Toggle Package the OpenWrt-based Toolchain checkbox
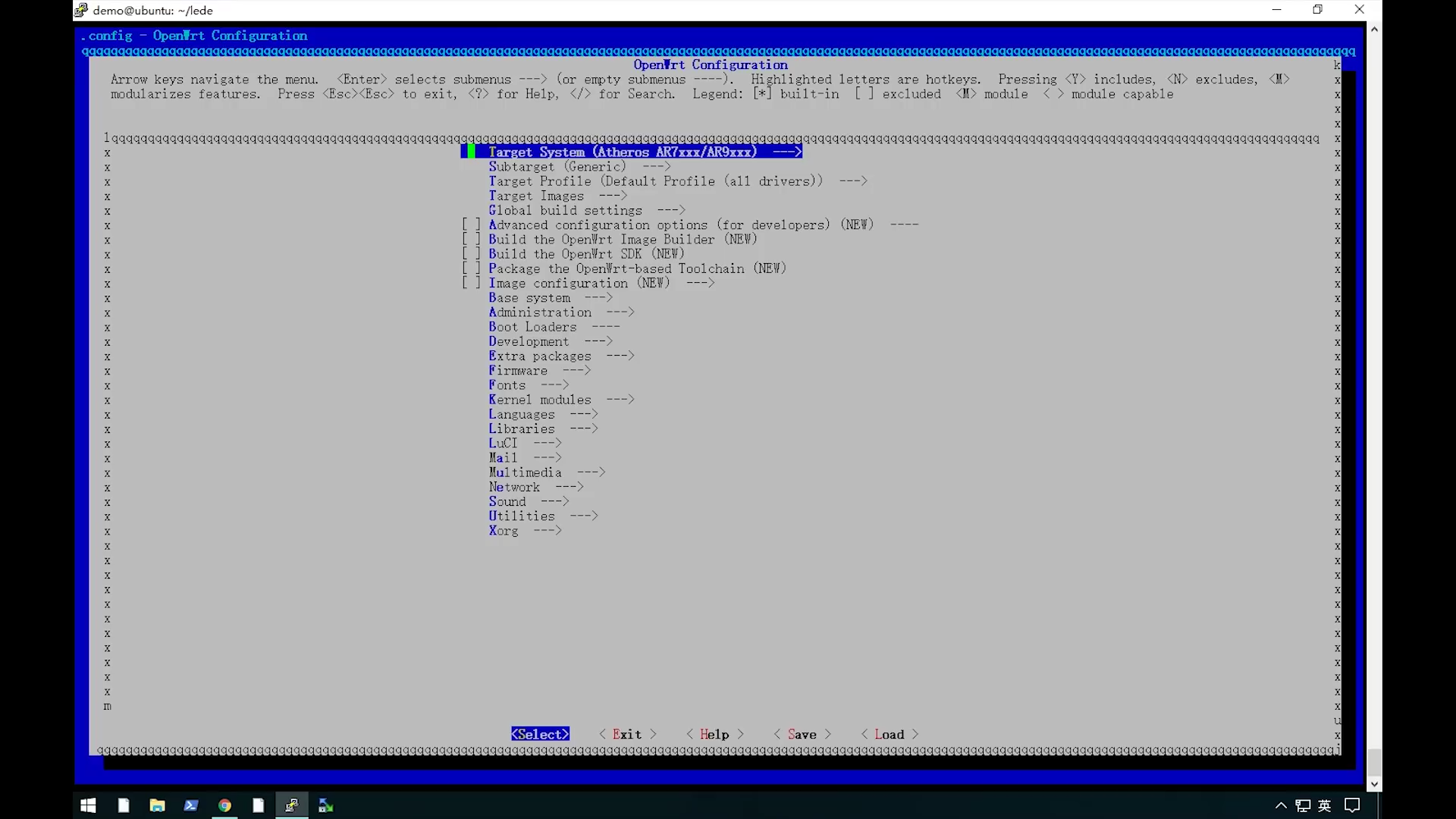Image resolution: width=1456 pixels, height=819 pixels. click(x=471, y=268)
